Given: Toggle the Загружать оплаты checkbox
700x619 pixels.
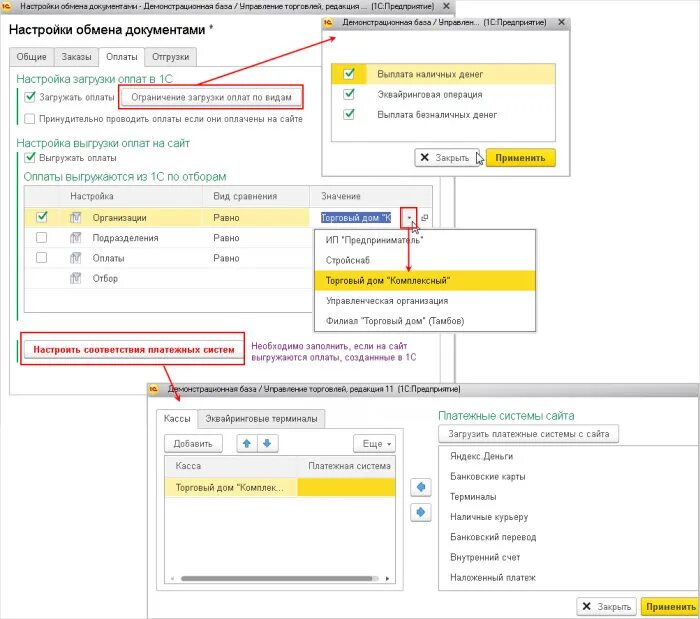Looking at the screenshot, I should 30,97.
